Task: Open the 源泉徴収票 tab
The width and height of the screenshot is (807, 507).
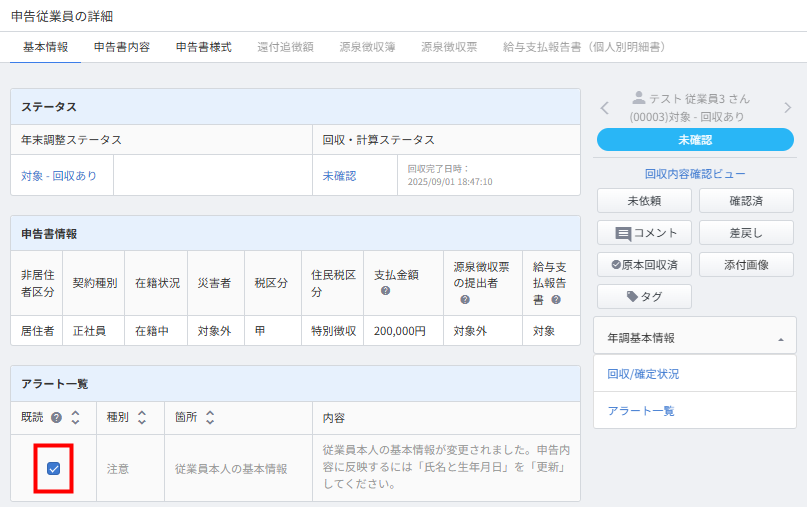Action: pyautogui.click(x=449, y=47)
